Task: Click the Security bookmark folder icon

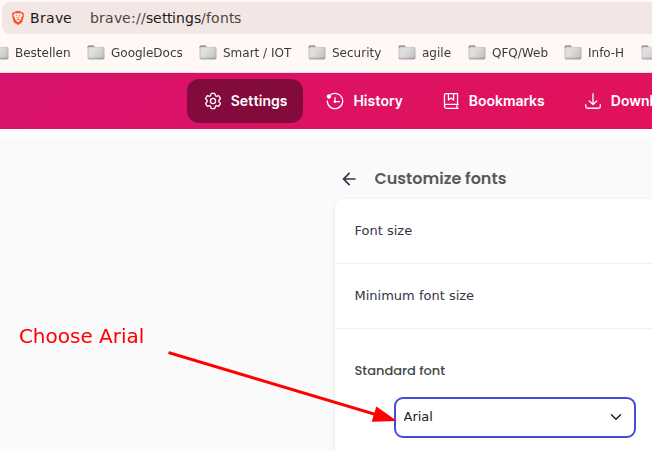Action: coord(317,53)
